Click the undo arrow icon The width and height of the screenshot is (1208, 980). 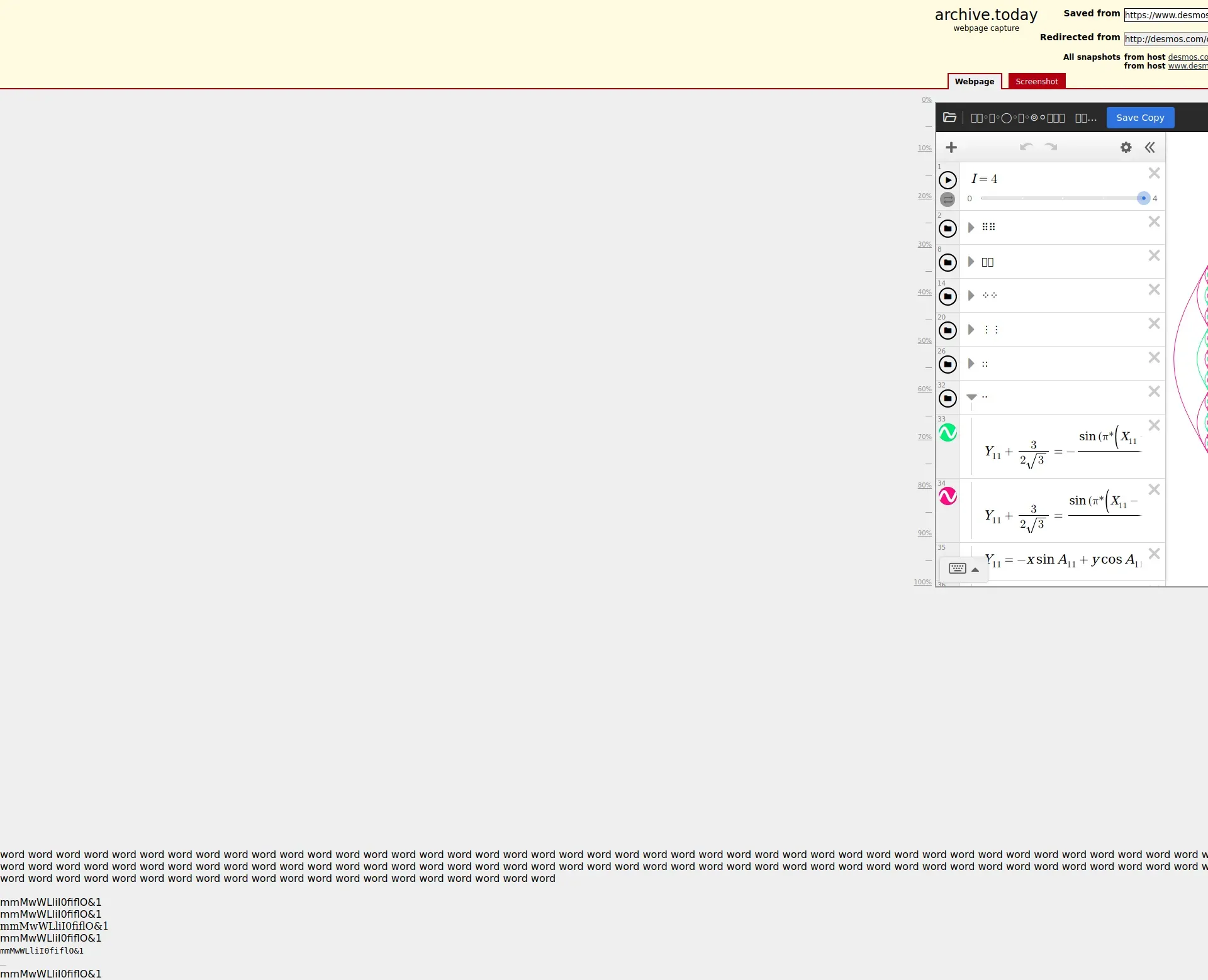click(1026, 147)
